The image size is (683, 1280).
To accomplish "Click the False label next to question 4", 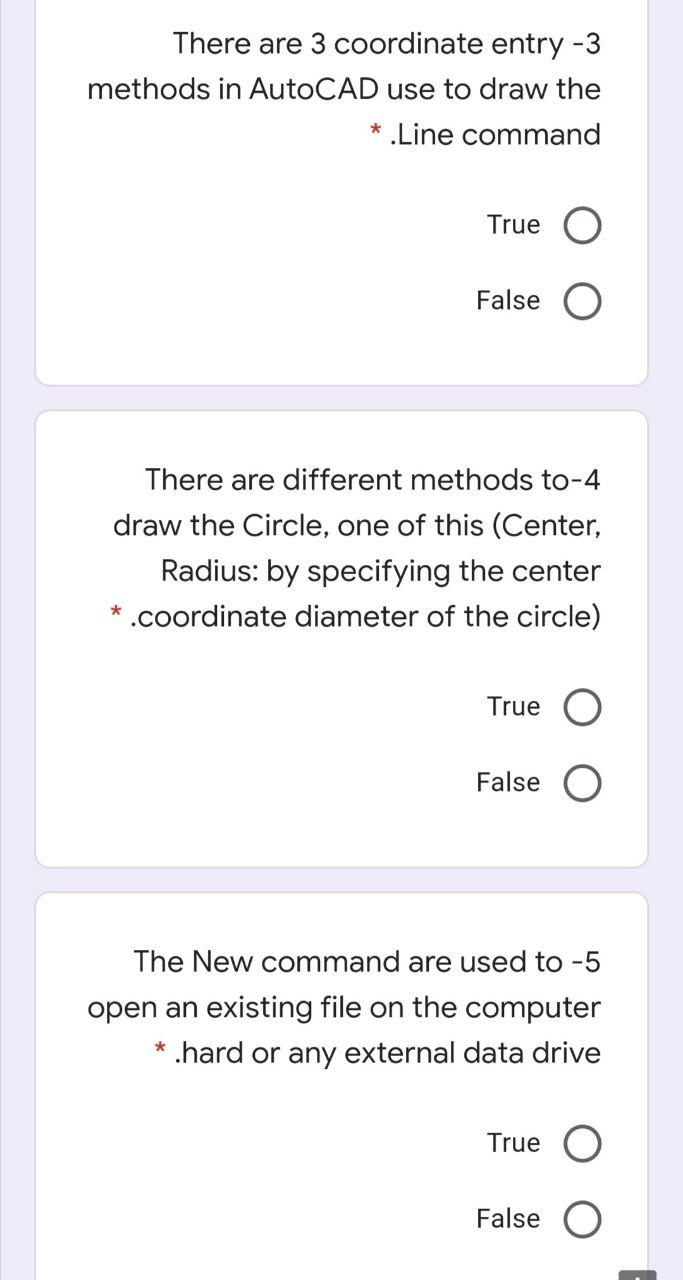I will (506, 782).
